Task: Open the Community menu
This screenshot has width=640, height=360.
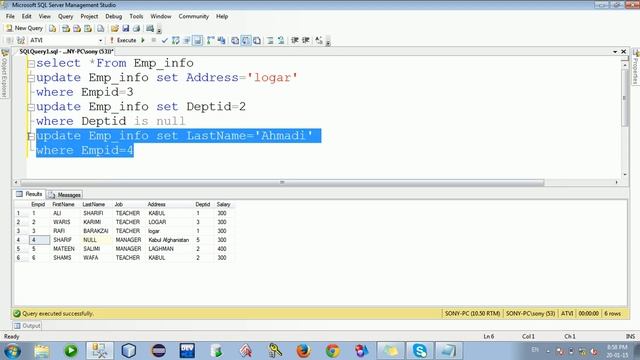Action: pos(193,16)
